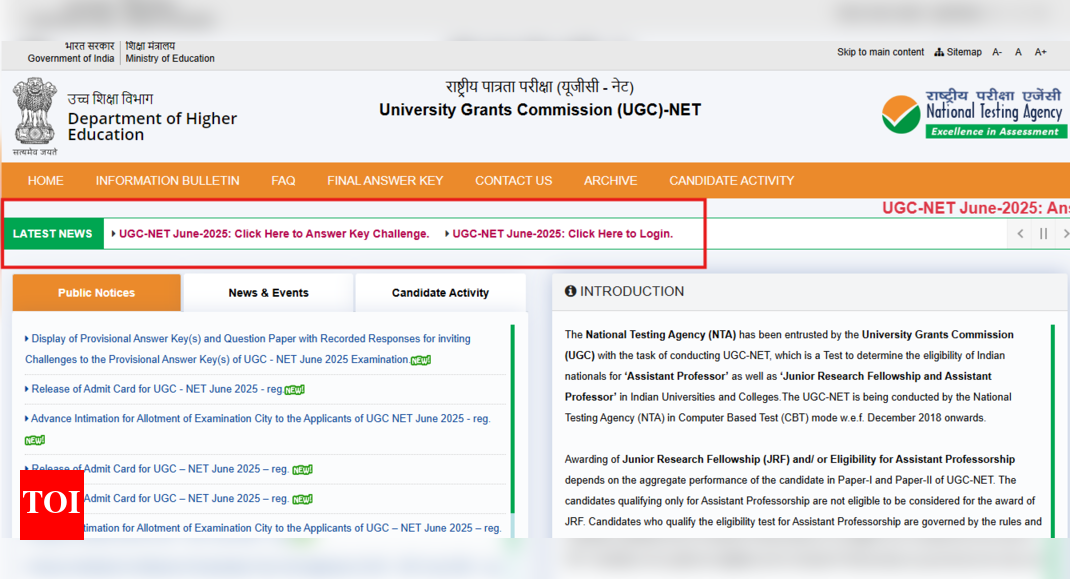Decrease font size with A- button
Screen dimensions: 1070x579
click(997, 52)
